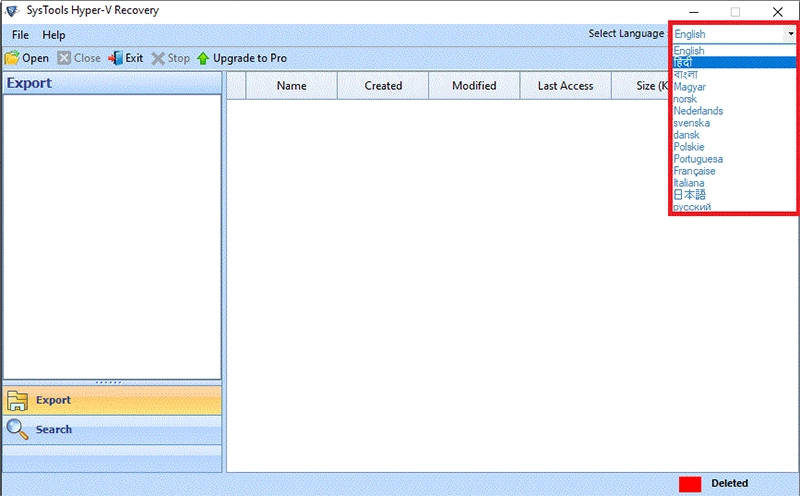Screen dimensions: 800x496
Task: Choose Japanese from the language list
Action: click(734, 194)
